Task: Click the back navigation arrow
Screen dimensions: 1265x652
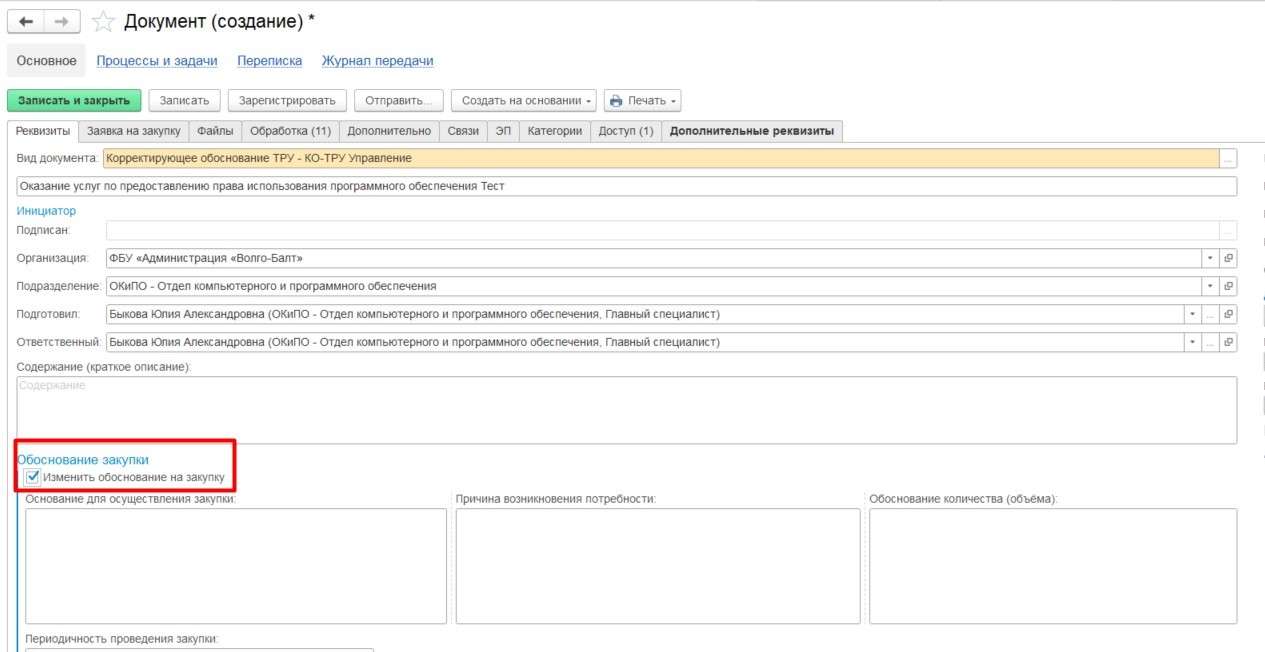Action: (26, 22)
